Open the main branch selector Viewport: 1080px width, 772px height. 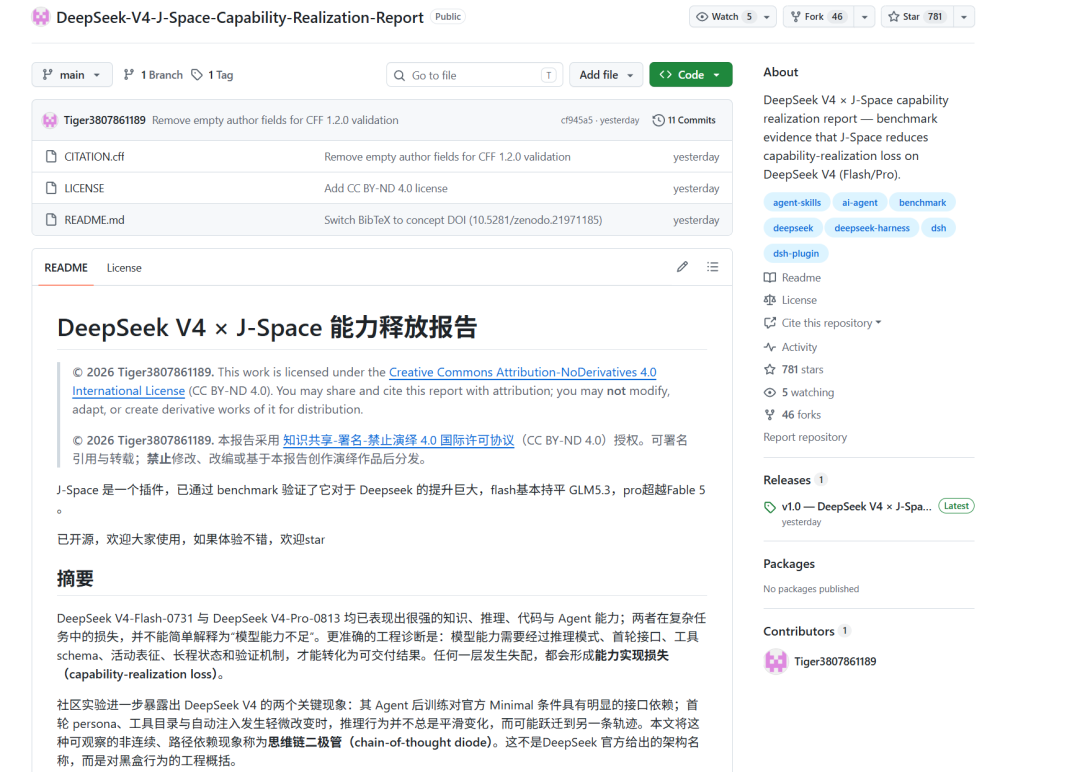(72, 74)
